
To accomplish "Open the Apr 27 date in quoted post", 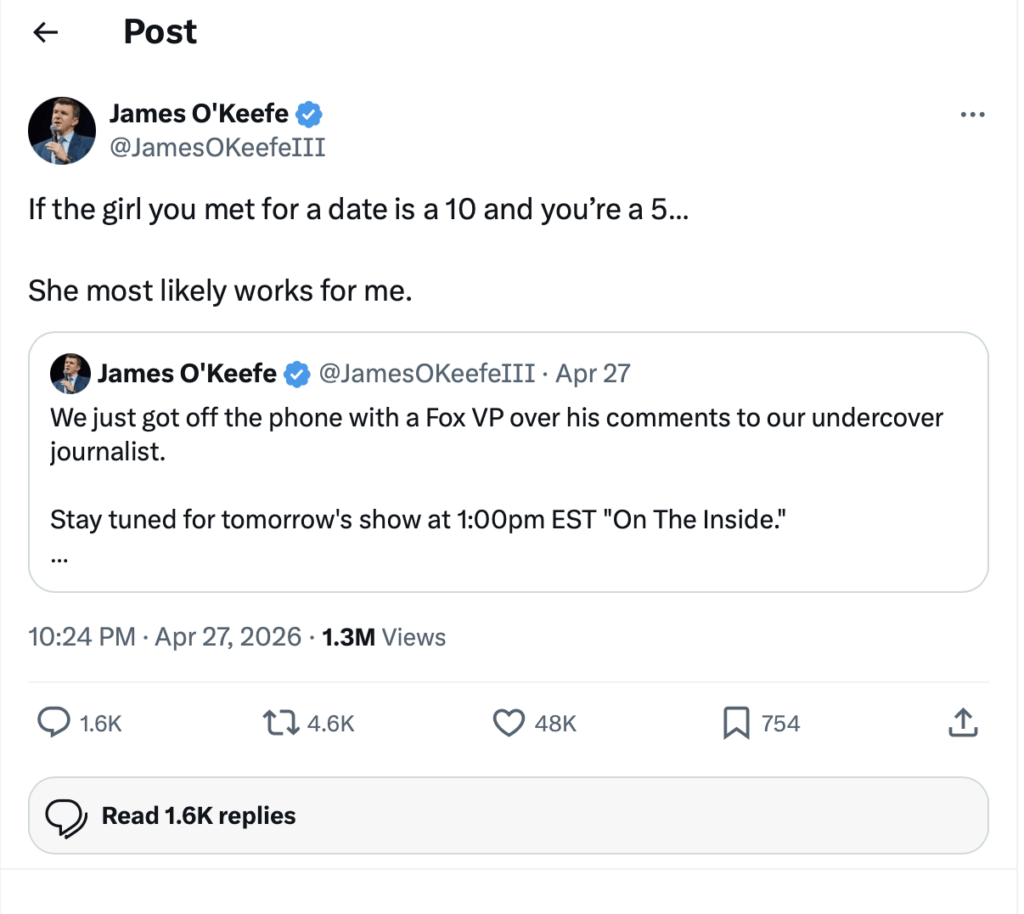I will point(593,374).
